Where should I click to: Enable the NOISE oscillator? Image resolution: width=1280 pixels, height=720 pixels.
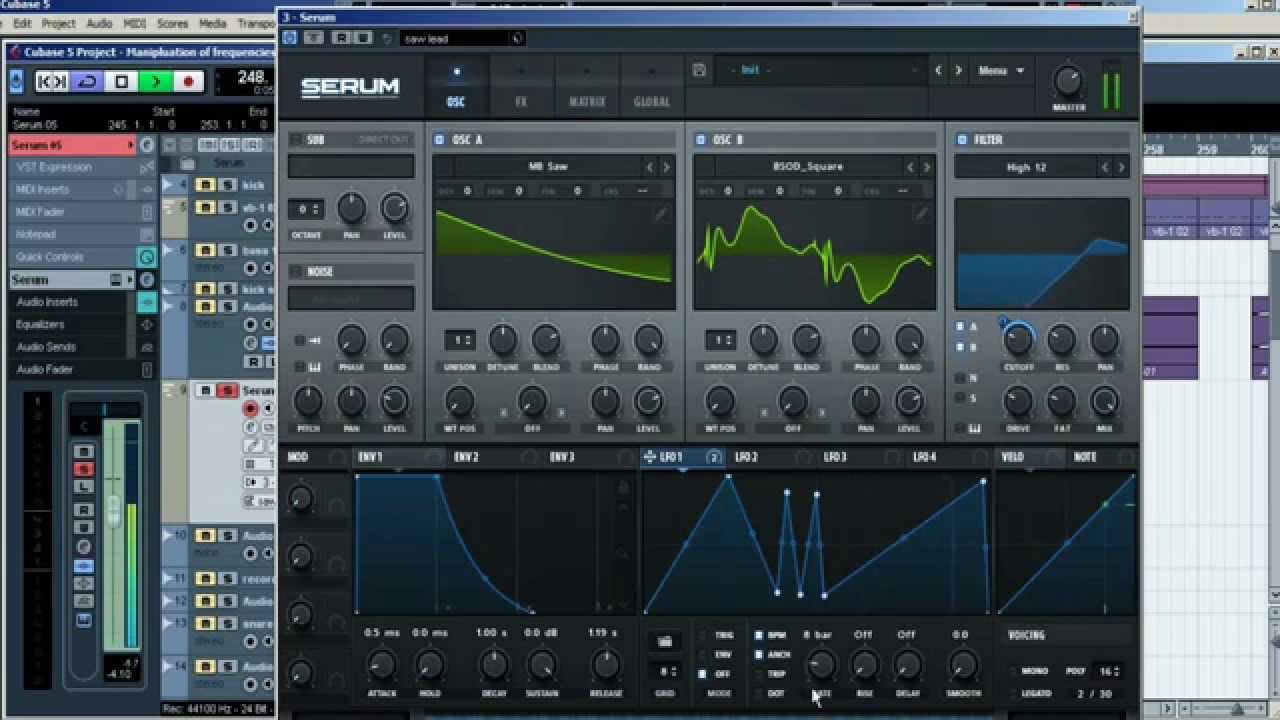tap(296, 271)
